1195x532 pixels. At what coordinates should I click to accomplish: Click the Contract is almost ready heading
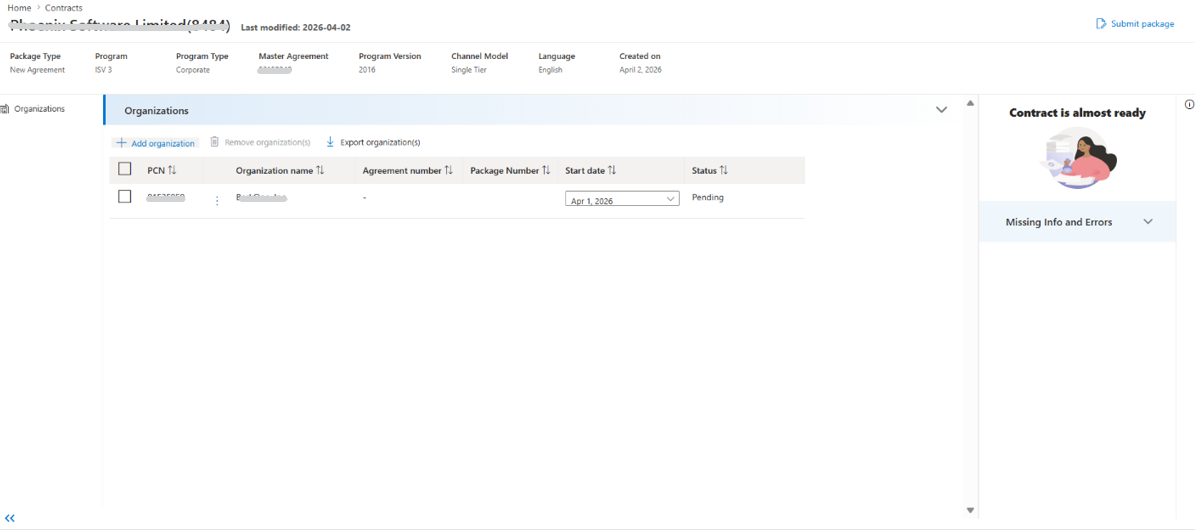click(1077, 113)
